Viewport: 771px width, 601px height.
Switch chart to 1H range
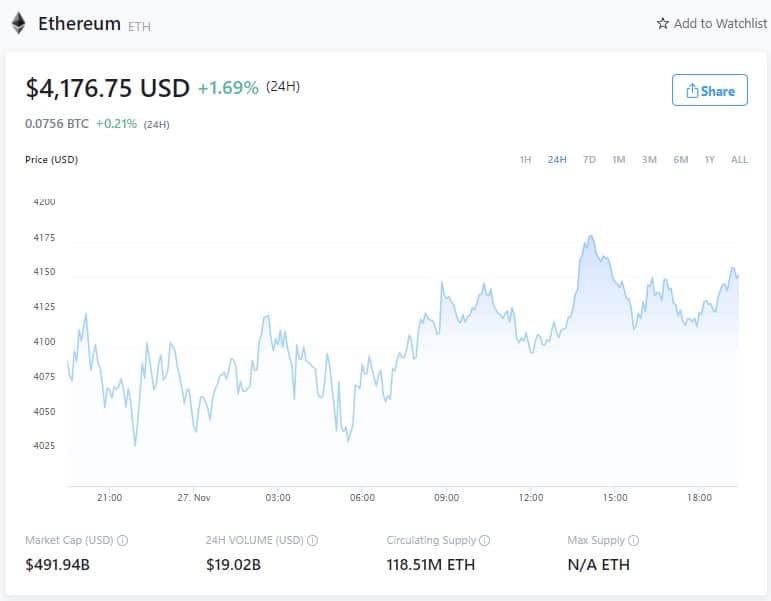click(x=525, y=159)
